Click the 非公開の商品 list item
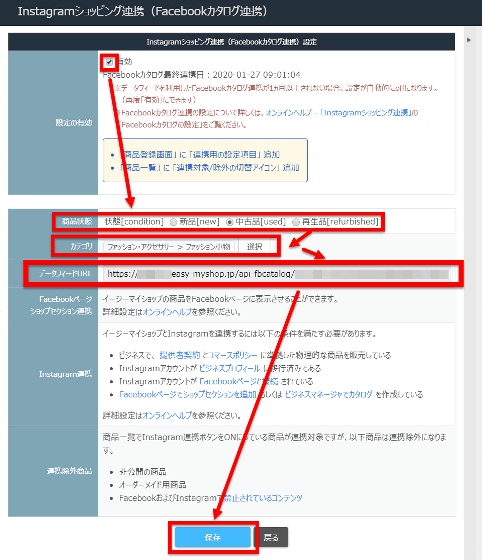 [143, 471]
